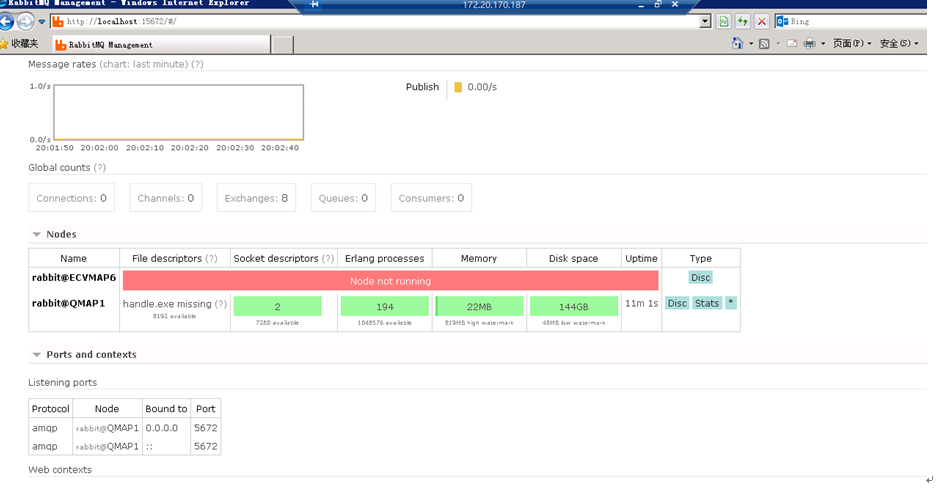Click the Read Mail envelope icon
Viewport: 936px width, 488px height.
(x=792, y=44)
